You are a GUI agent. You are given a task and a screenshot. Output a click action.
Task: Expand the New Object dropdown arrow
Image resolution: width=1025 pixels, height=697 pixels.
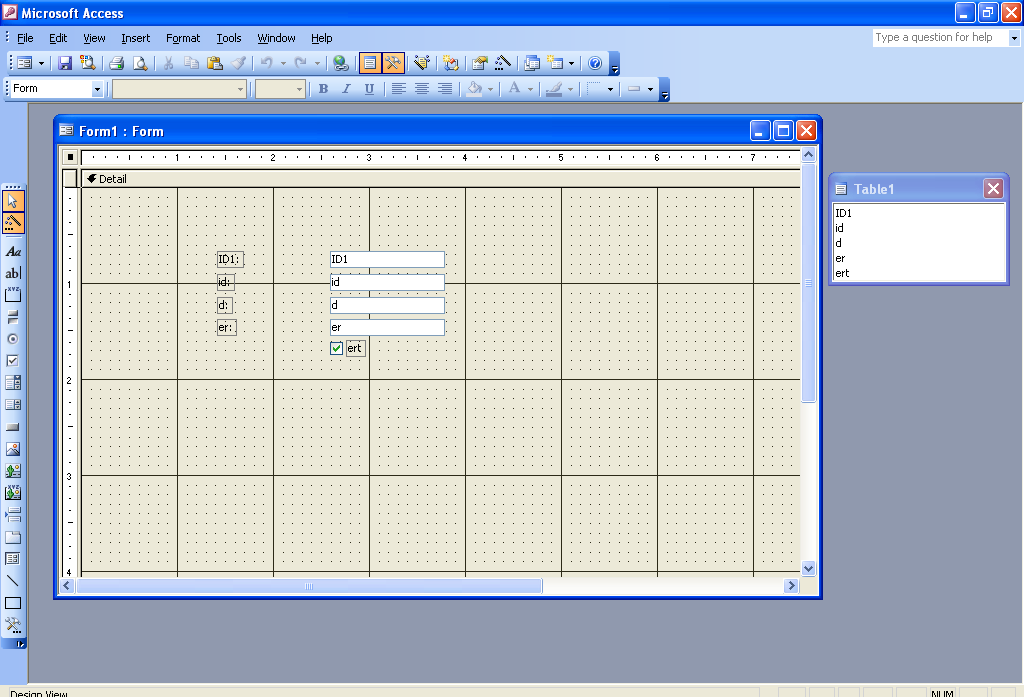click(571, 63)
